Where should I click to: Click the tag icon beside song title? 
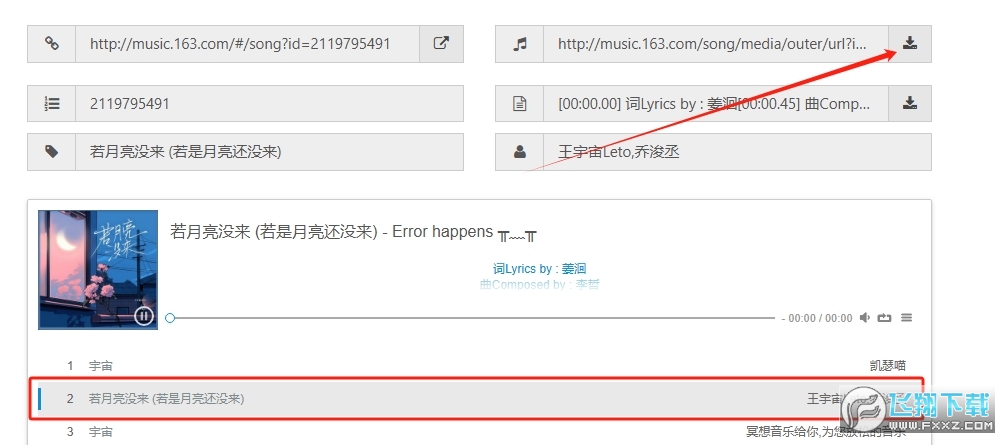click(51, 152)
